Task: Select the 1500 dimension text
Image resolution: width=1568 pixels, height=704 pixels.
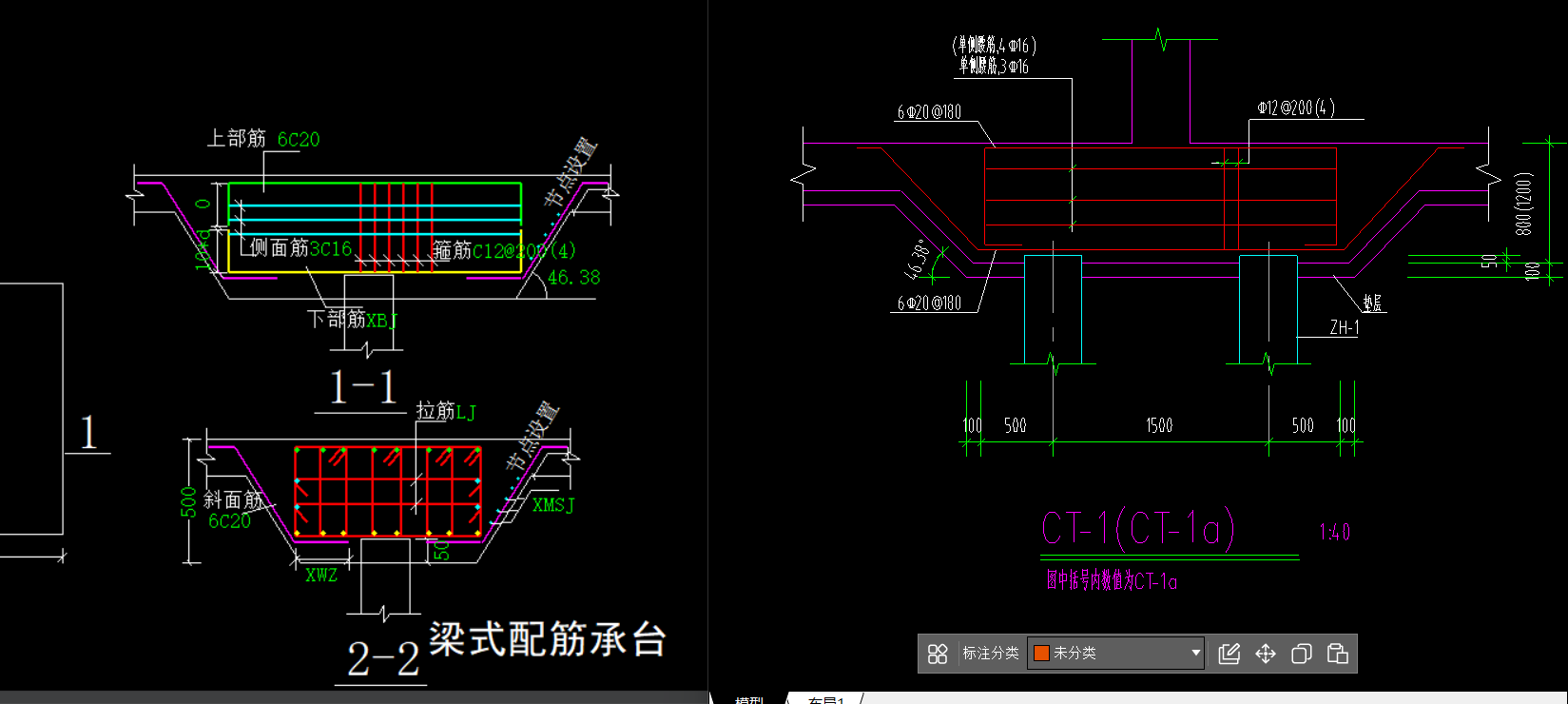Action: click(x=1159, y=425)
